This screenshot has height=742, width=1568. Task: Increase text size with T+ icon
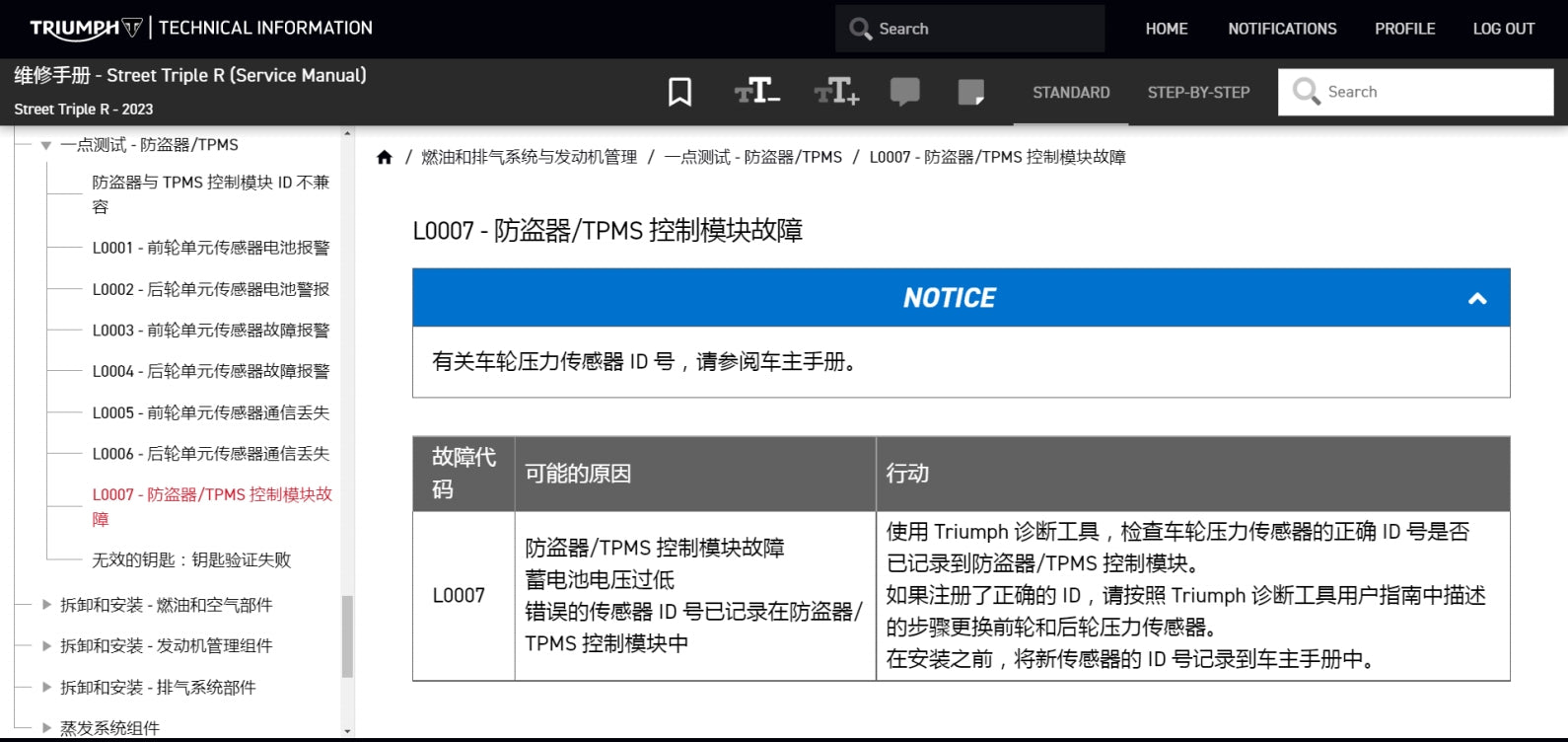[x=836, y=92]
